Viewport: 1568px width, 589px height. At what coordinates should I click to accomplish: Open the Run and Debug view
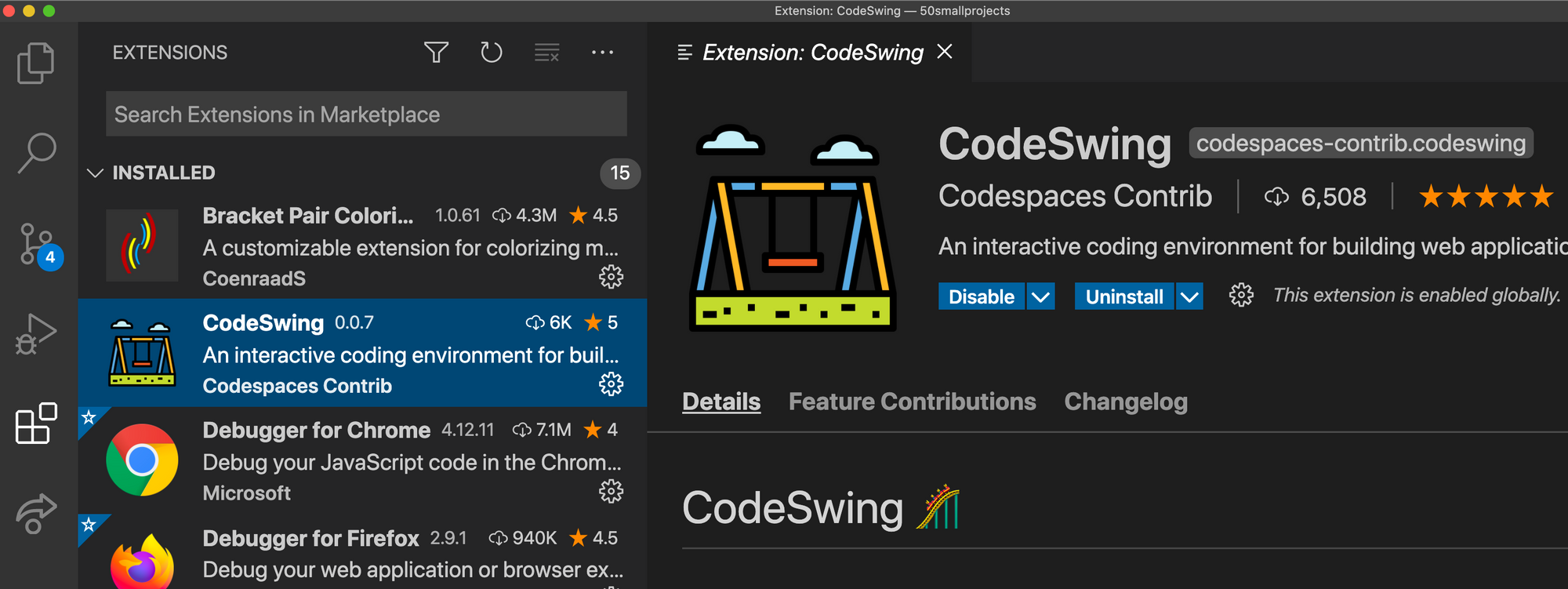36,335
